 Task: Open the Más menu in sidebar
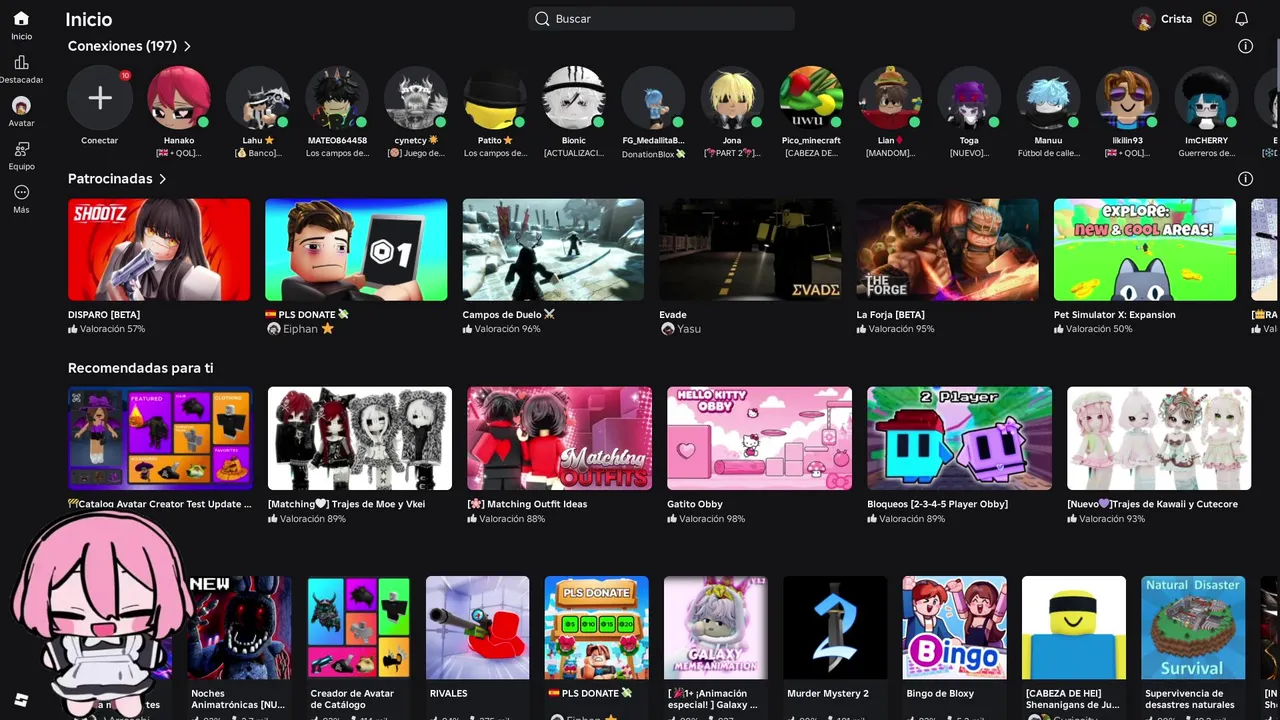21,199
